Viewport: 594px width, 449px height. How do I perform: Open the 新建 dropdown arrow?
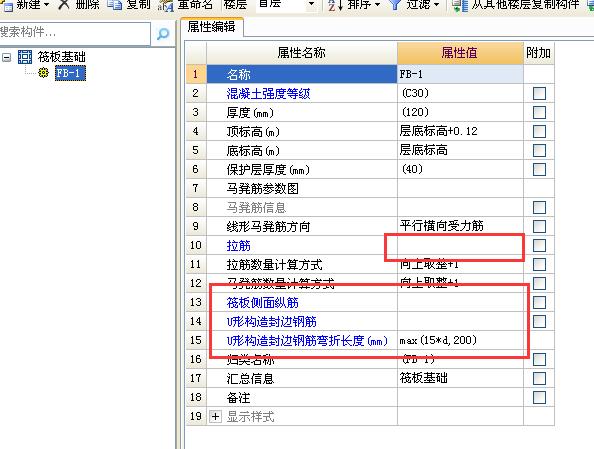point(46,5)
